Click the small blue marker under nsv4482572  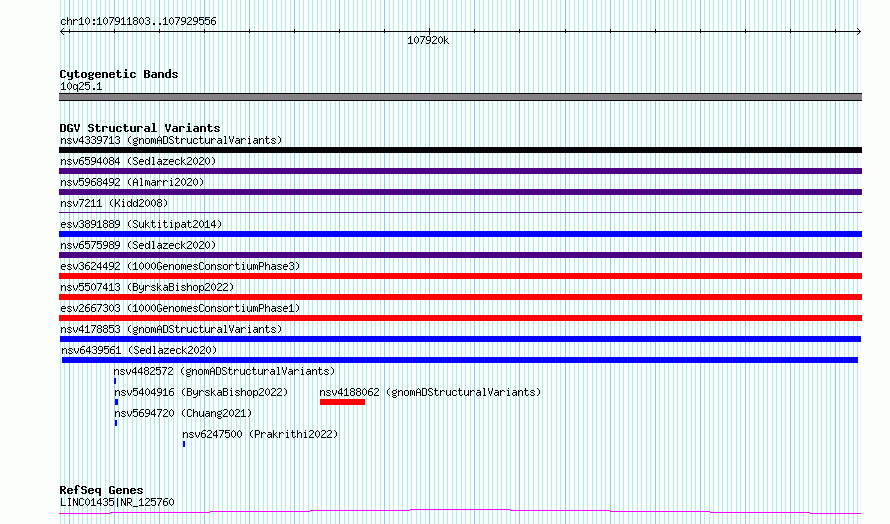[x=115, y=381]
